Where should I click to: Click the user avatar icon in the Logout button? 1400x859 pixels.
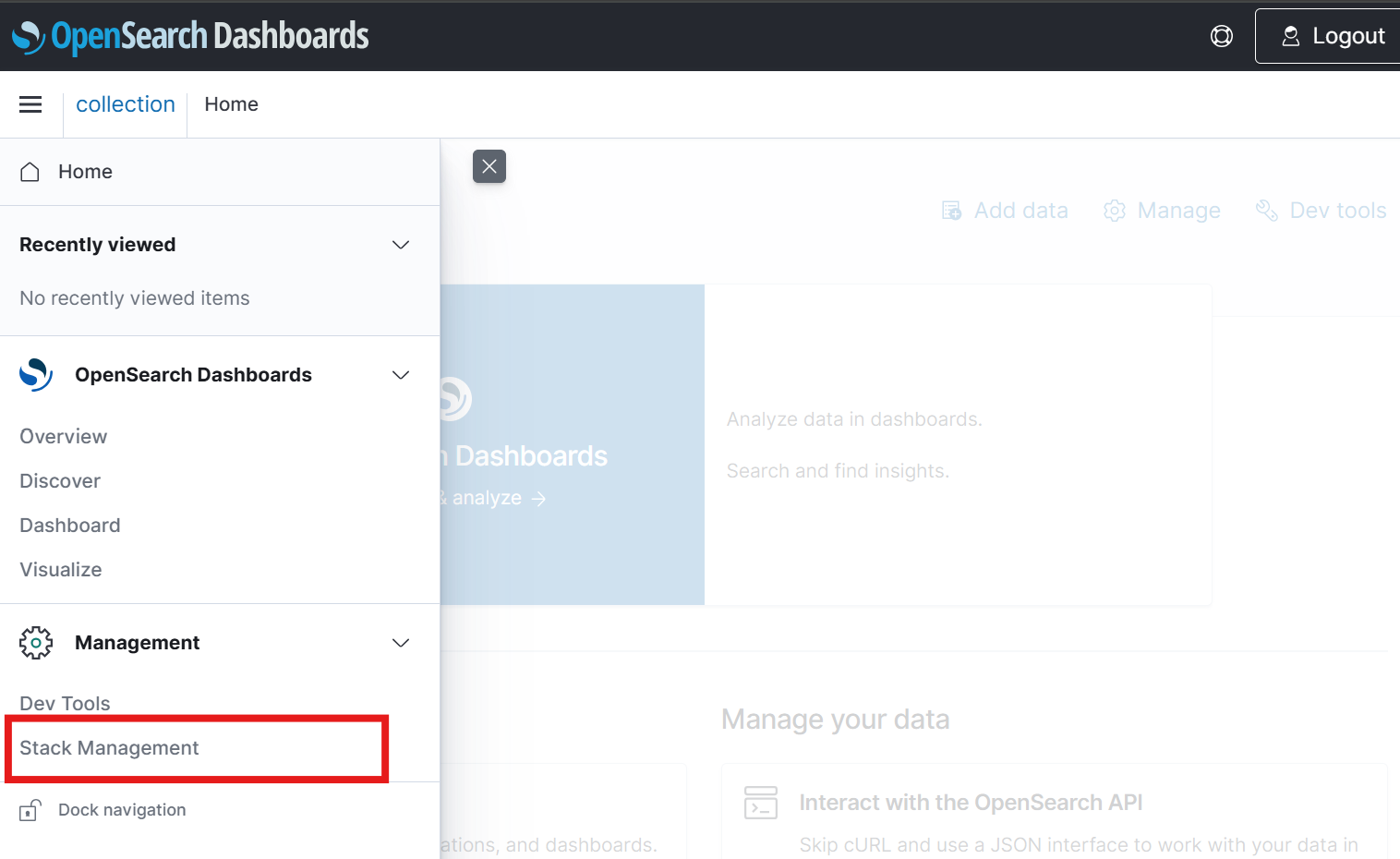point(1290,35)
